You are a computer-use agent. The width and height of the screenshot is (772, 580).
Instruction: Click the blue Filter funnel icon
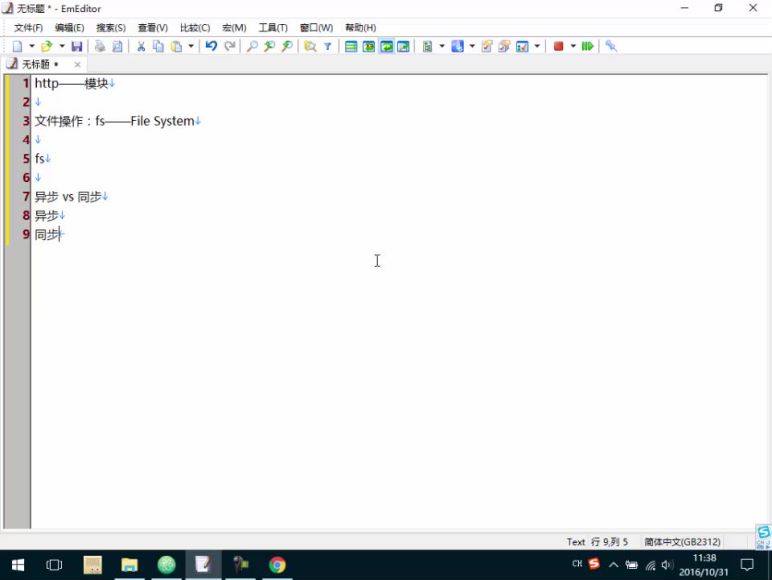click(327, 46)
